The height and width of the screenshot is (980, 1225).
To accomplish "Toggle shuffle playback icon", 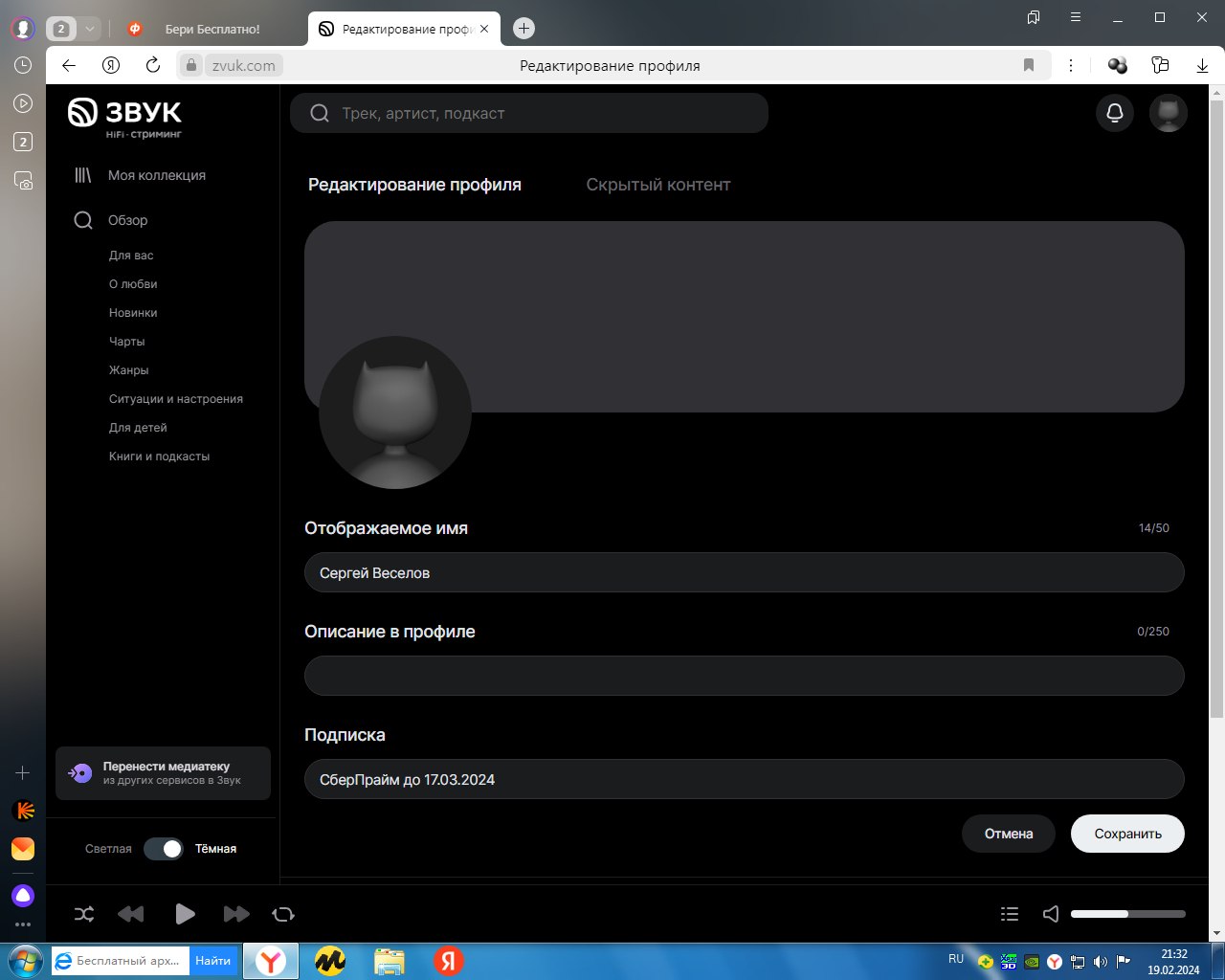I will [x=84, y=914].
